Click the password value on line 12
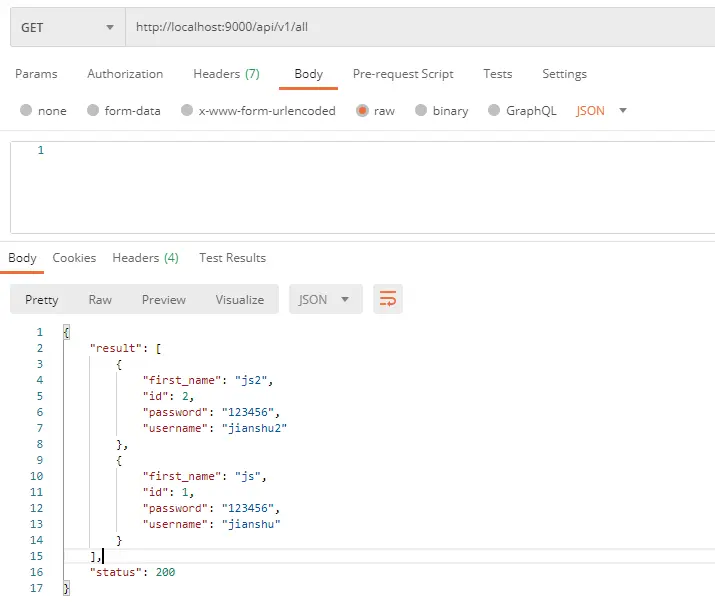The height and width of the screenshot is (605, 715). [x=248, y=508]
